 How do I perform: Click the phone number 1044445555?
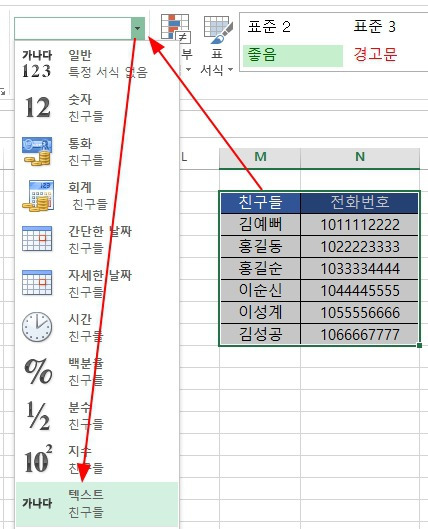tap(360, 290)
